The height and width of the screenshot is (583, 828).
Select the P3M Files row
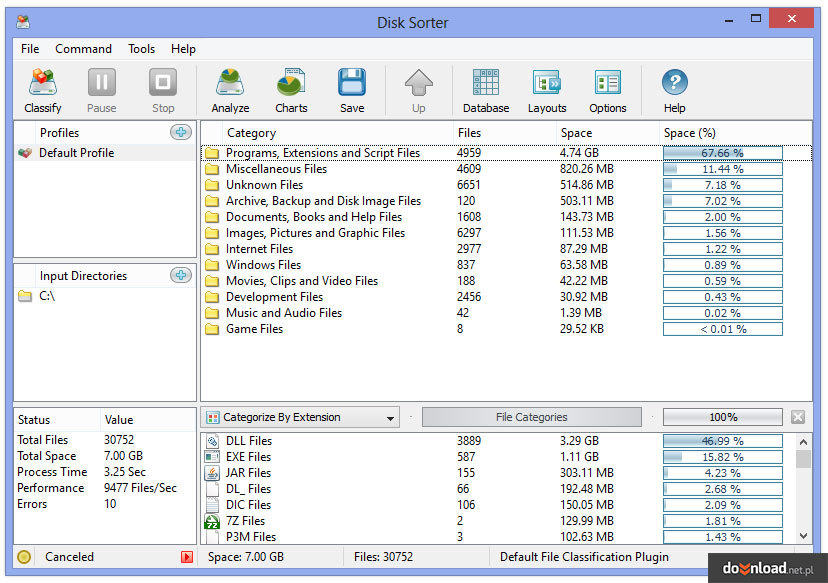[x=498, y=537]
